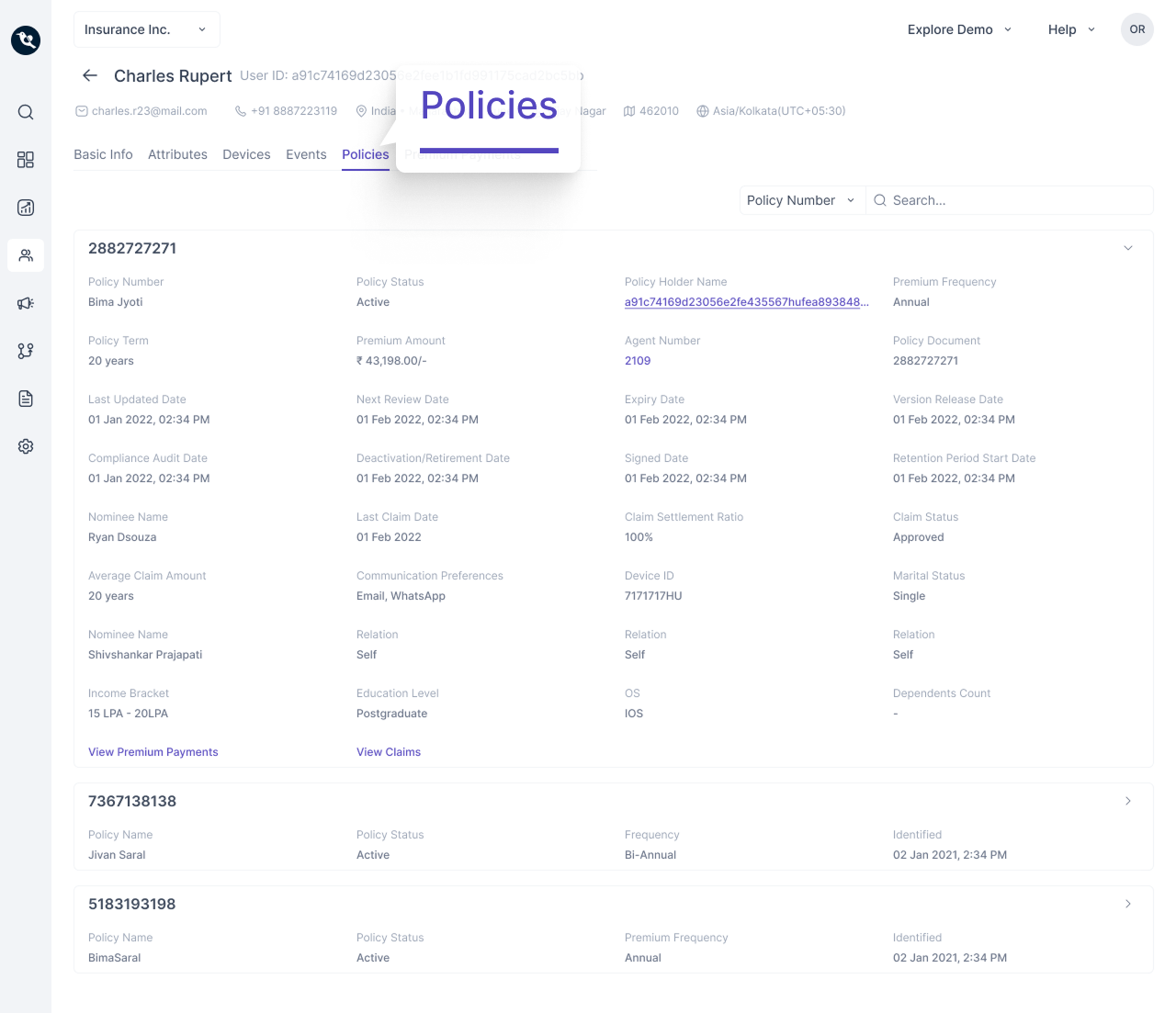Open the journeys branch icon
The height and width of the screenshot is (1013, 1176).
pyautogui.click(x=26, y=351)
